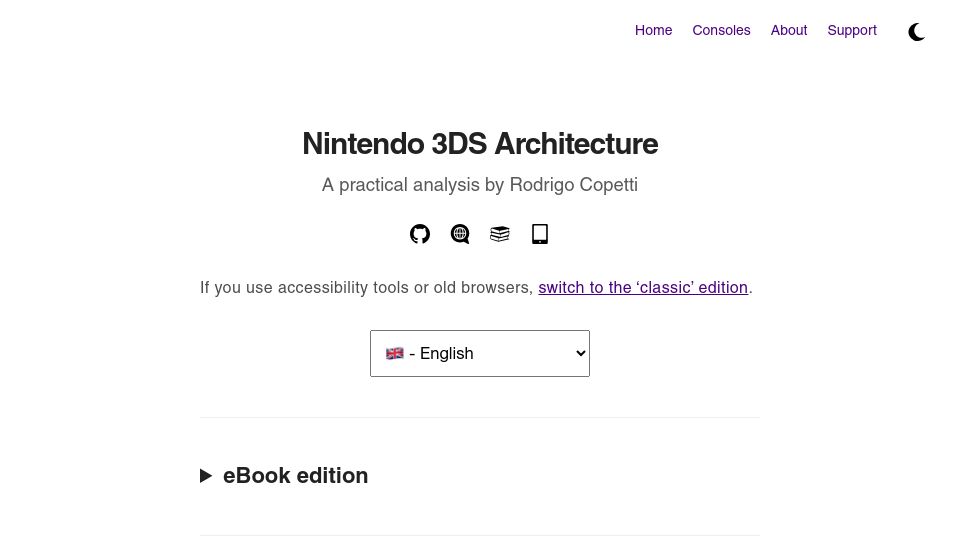Viewport: 960px width, 540px height.
Task: Visit the Support page
Action: tap(852, 30)
